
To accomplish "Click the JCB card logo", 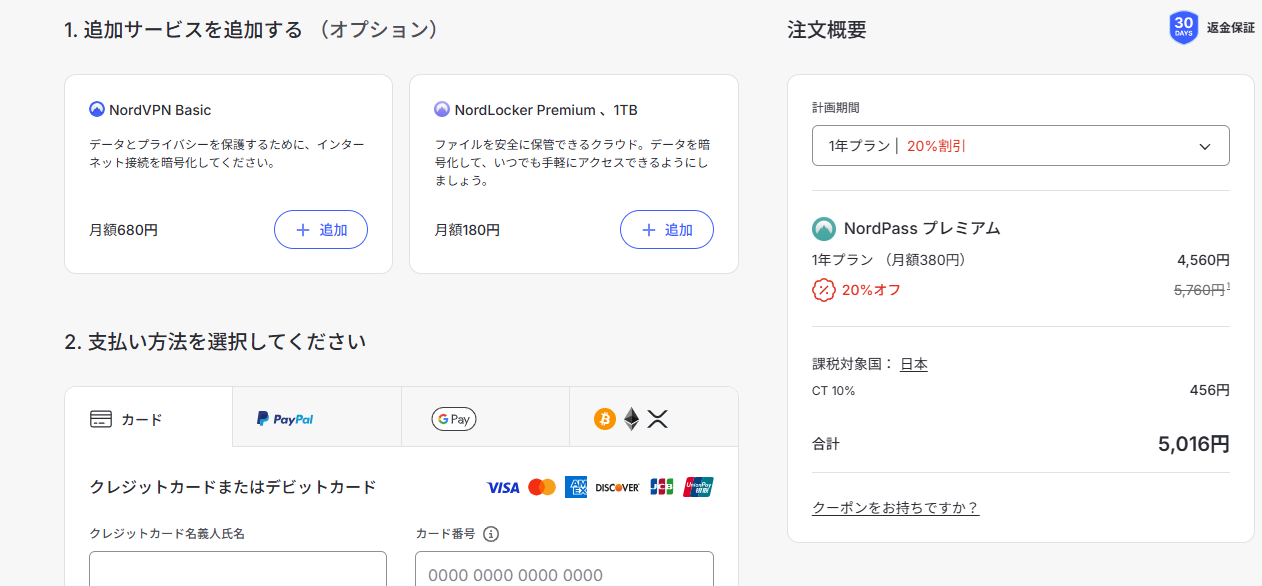I will 661,487.
